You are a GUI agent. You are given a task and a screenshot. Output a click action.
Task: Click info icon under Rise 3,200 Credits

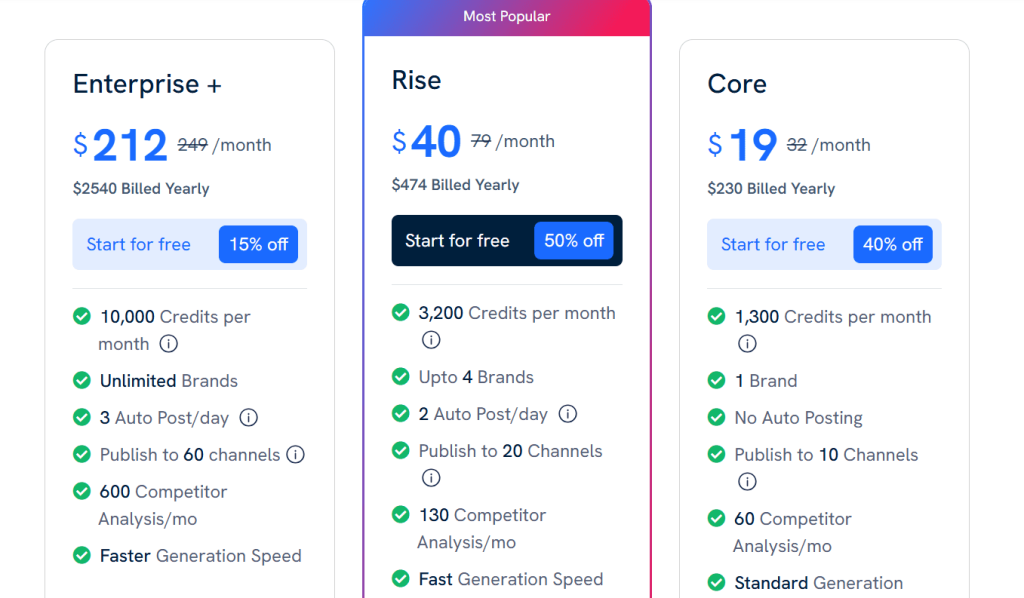point(431,340)
